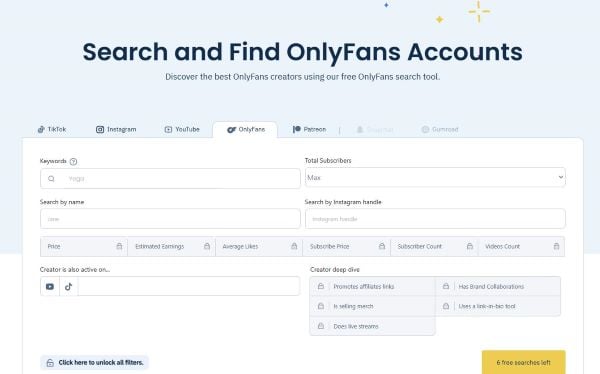Toggle the YouTube icon under Creator is also active on
This screenshot has width=600, height=374.
point(50,286)
